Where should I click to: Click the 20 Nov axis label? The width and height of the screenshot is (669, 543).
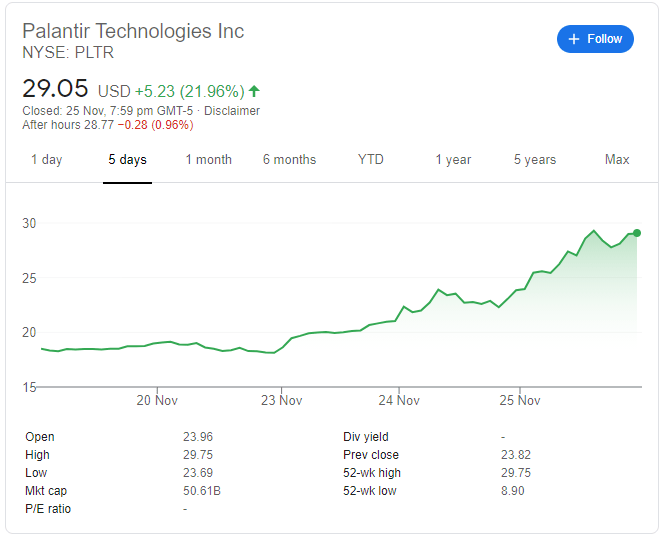[157, 400]
